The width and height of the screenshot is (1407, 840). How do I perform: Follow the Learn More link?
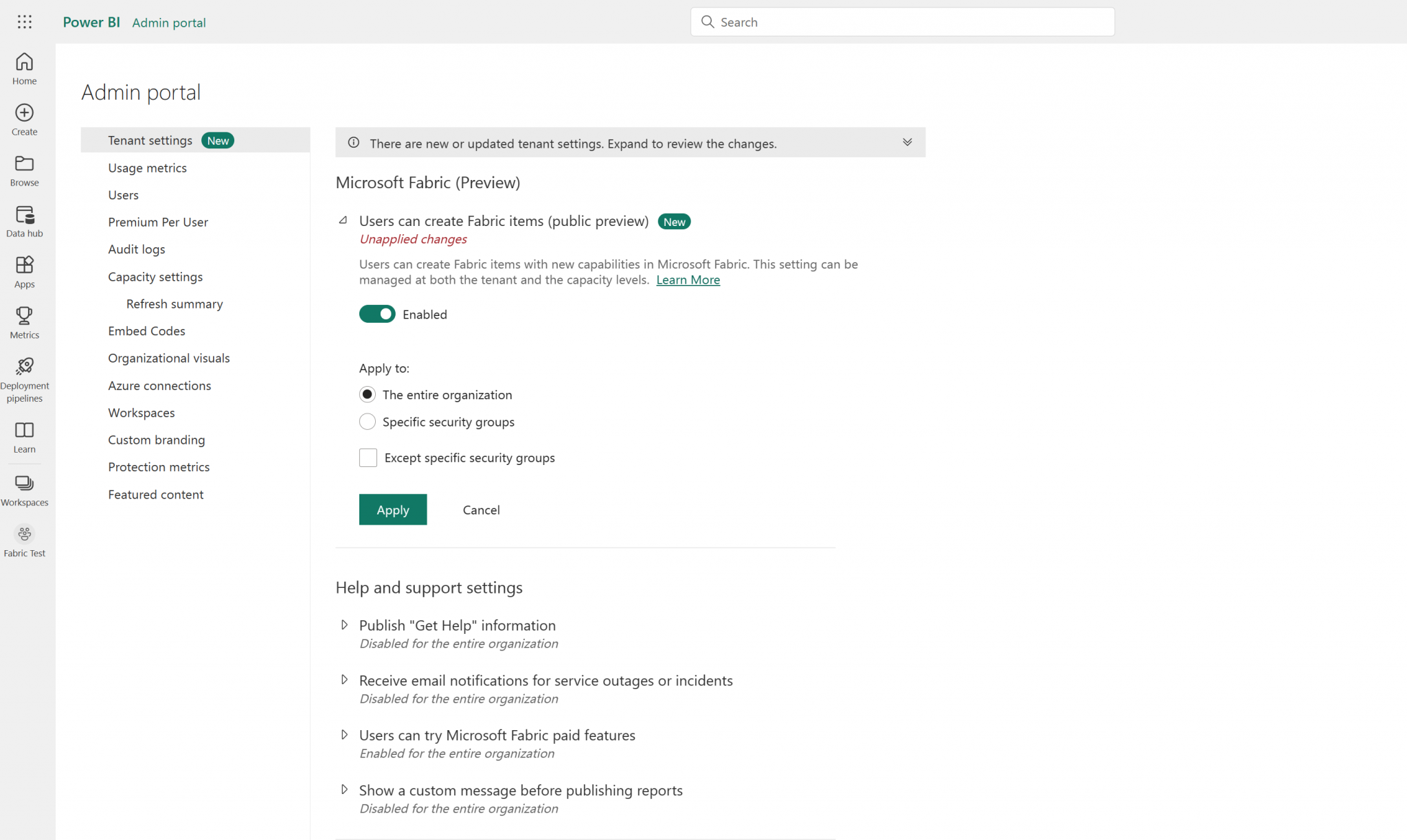click(x=688, y=280)
